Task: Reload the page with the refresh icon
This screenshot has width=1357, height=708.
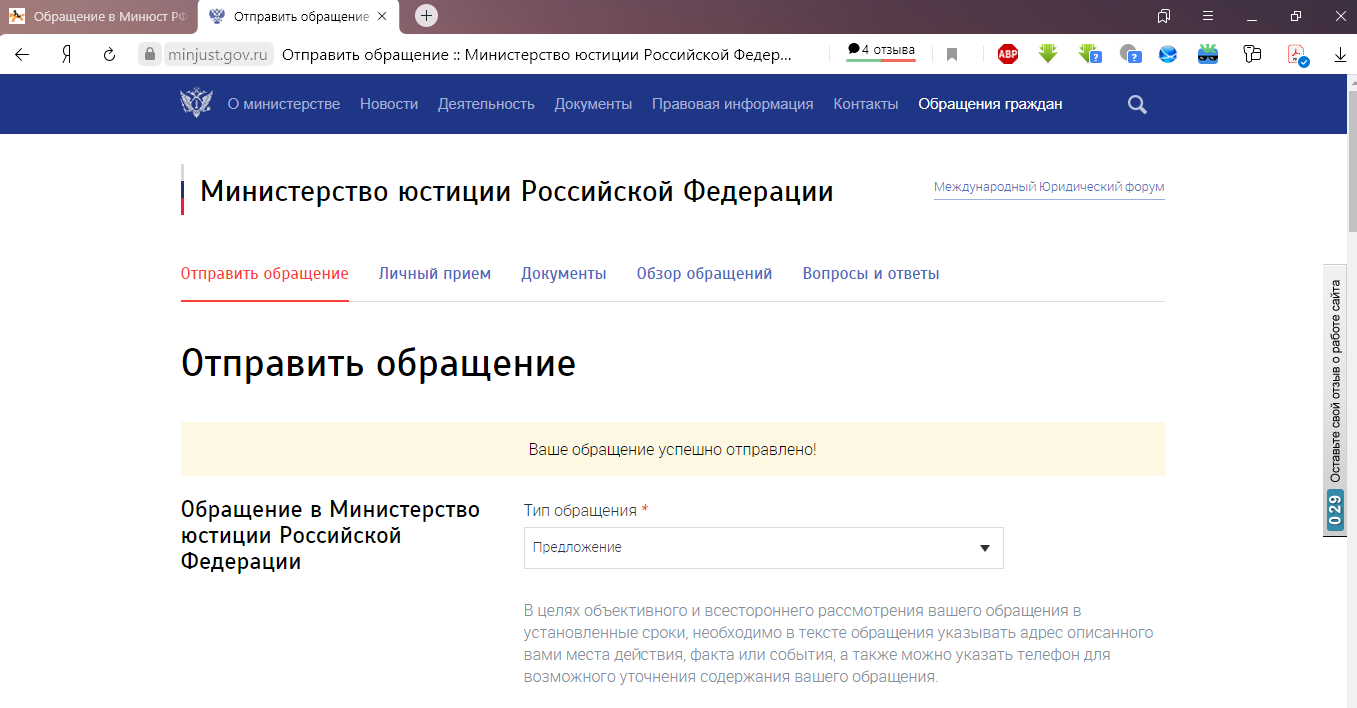Action: 110,54
